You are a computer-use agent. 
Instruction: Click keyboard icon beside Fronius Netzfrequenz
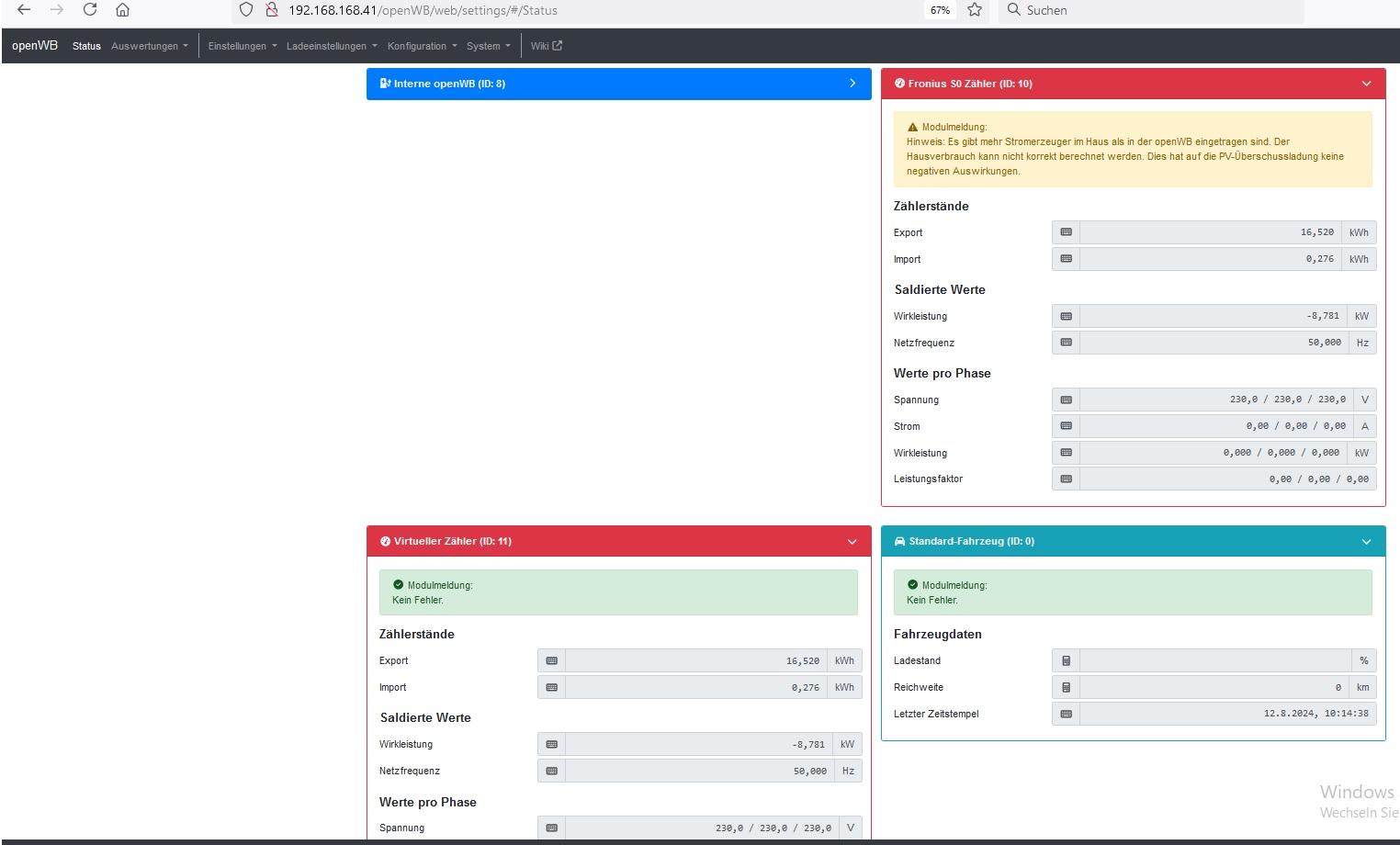[x=1066, y=343]
